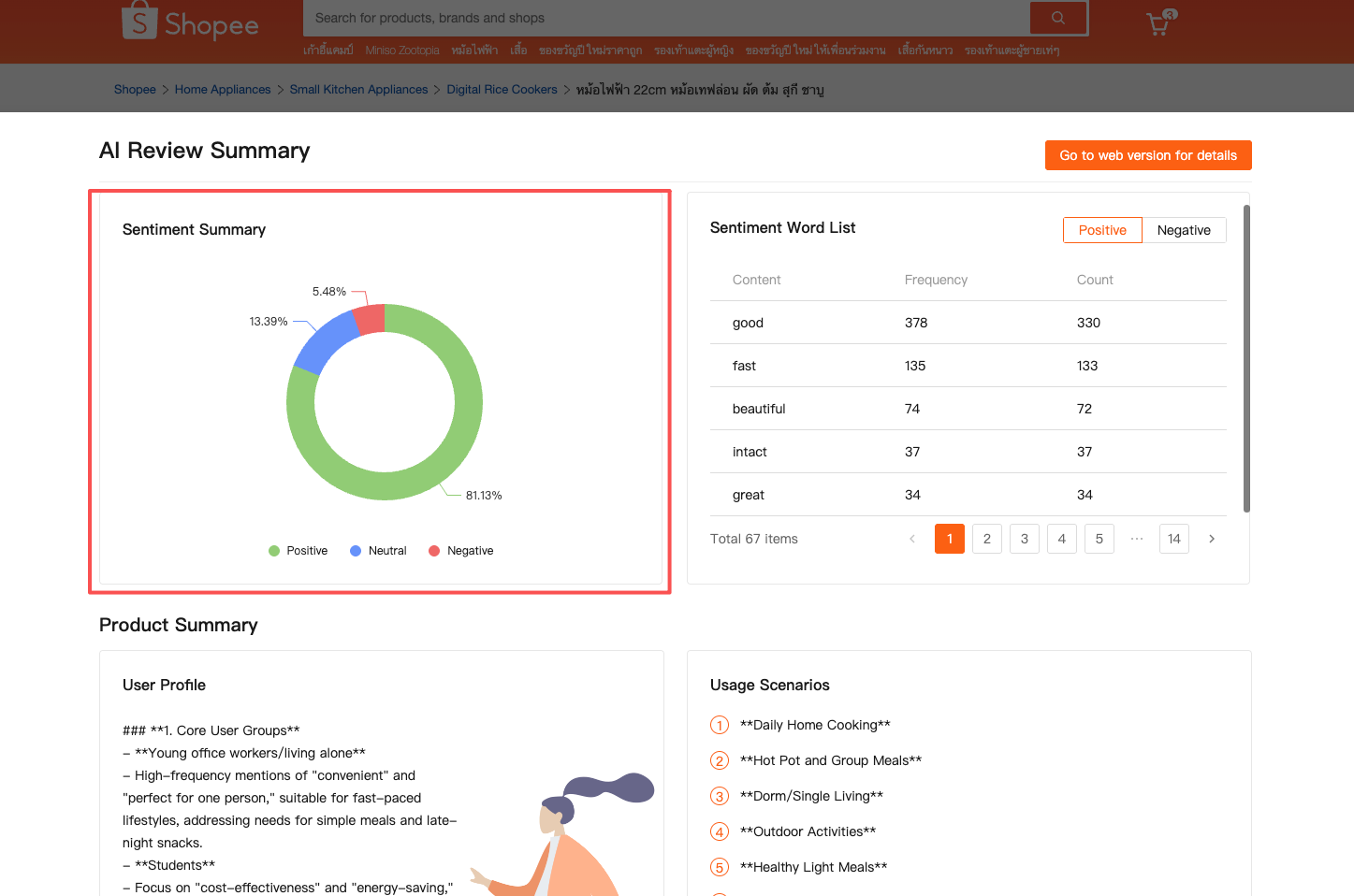Switch to the Negative sentiment tab
The height and width of the screenshot is (896, 1354).
(x=1184, y=230)
